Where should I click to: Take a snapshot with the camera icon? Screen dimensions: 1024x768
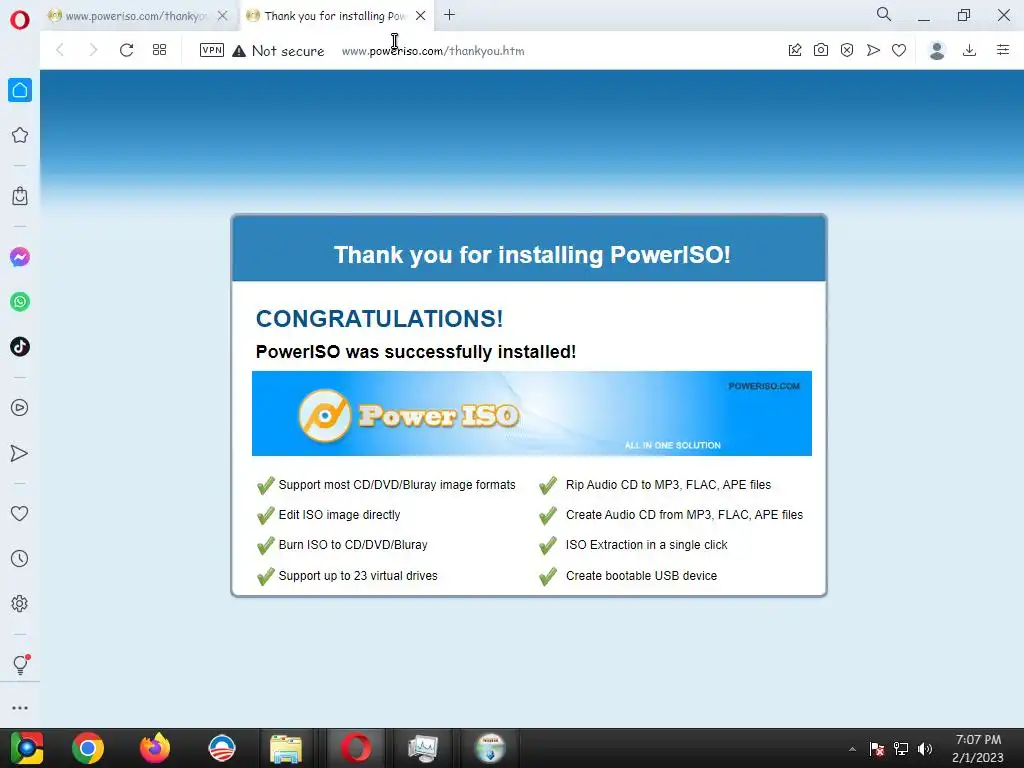[821, 50]
